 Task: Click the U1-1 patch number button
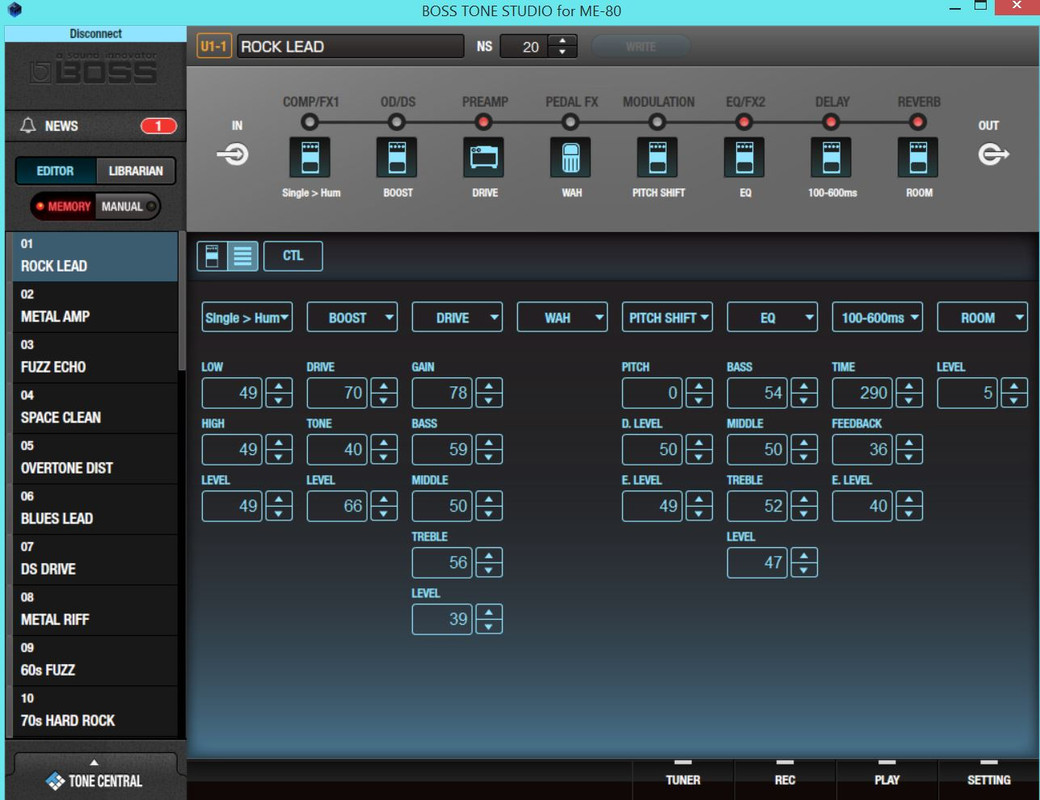(214, 46)
